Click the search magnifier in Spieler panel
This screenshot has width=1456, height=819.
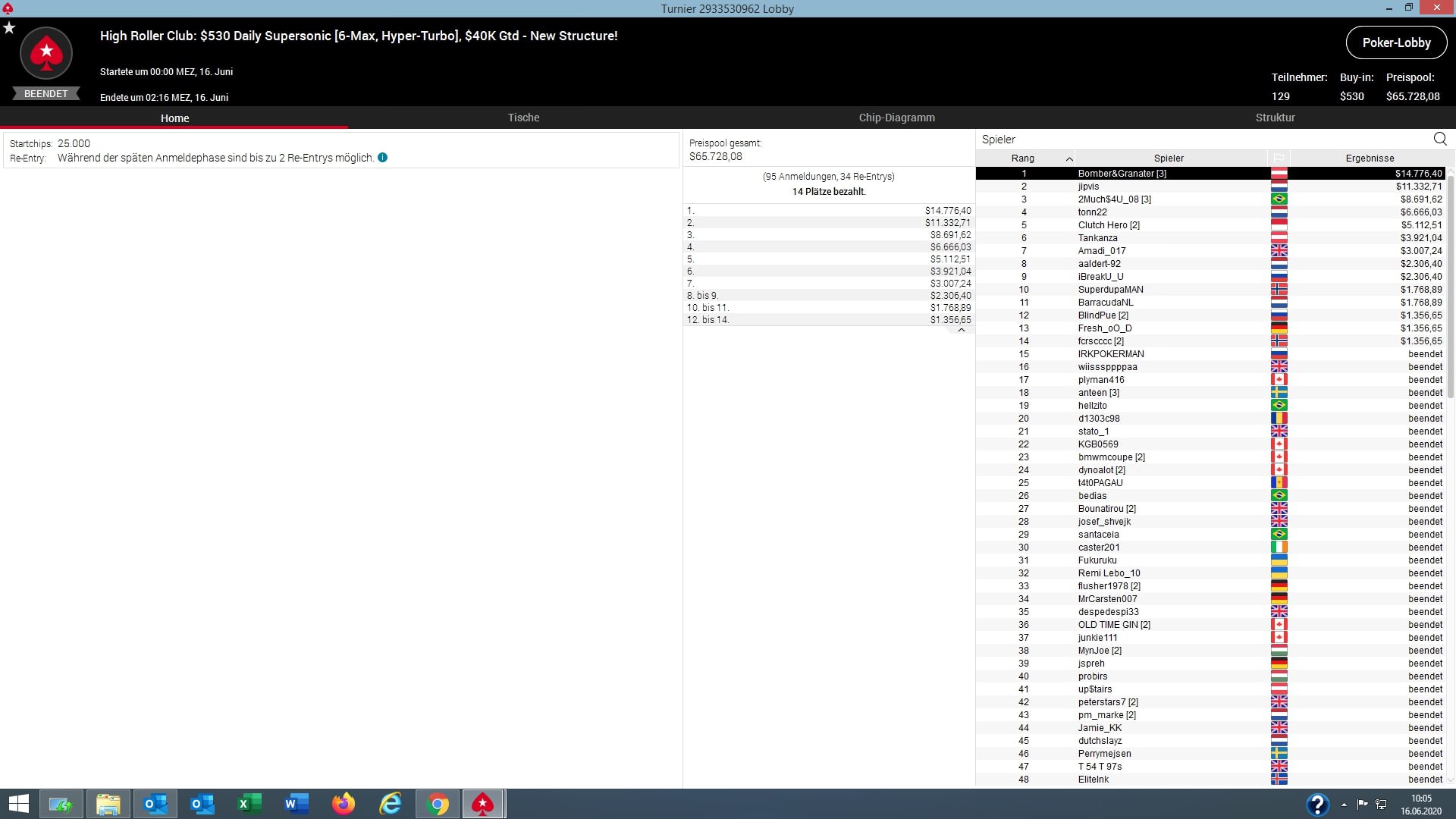coord(1439,139)
